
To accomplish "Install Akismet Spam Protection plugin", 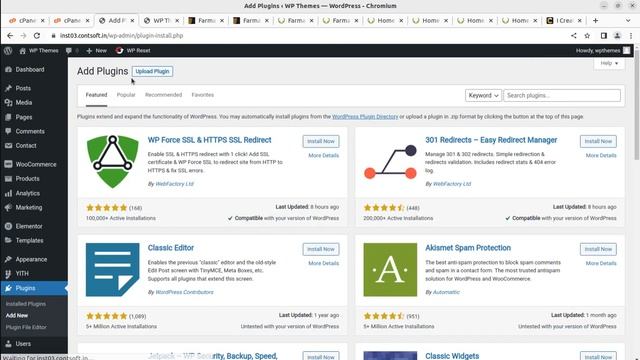I will coord(598,249).
